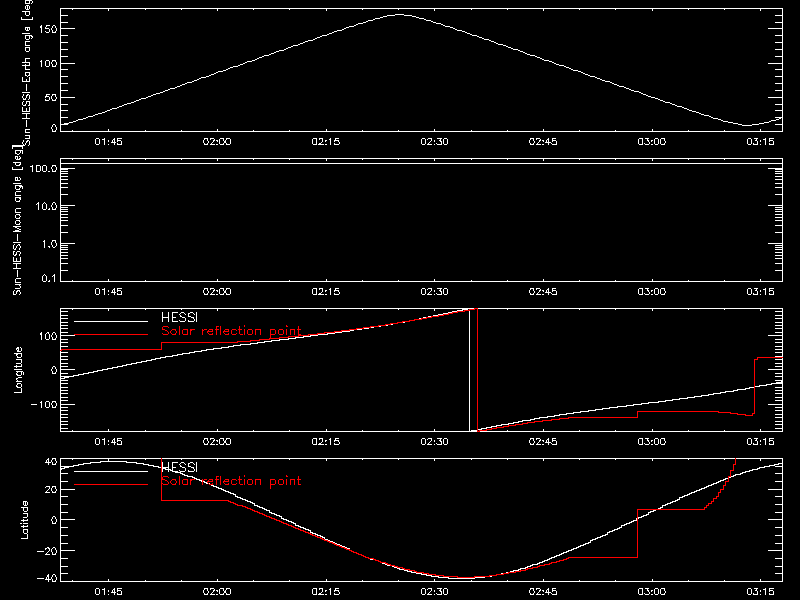
Task: Click 01:45 time label under the Moon angle plot
Action: tap(108, 292)
